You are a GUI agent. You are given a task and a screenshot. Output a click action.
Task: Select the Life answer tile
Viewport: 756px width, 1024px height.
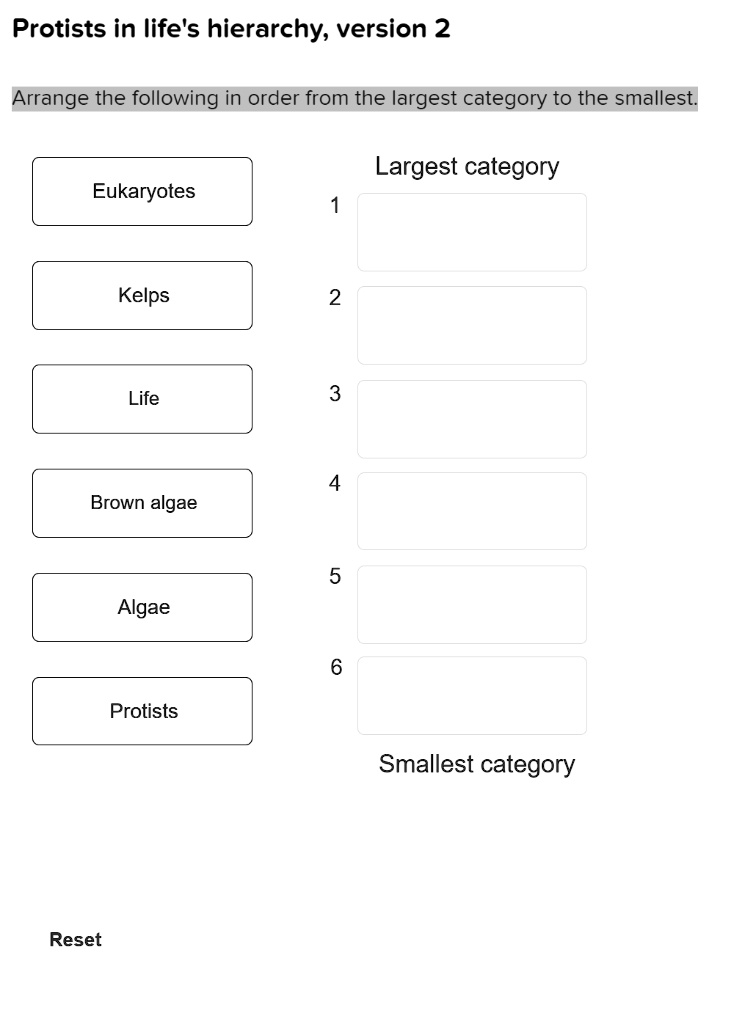point(142,398)
